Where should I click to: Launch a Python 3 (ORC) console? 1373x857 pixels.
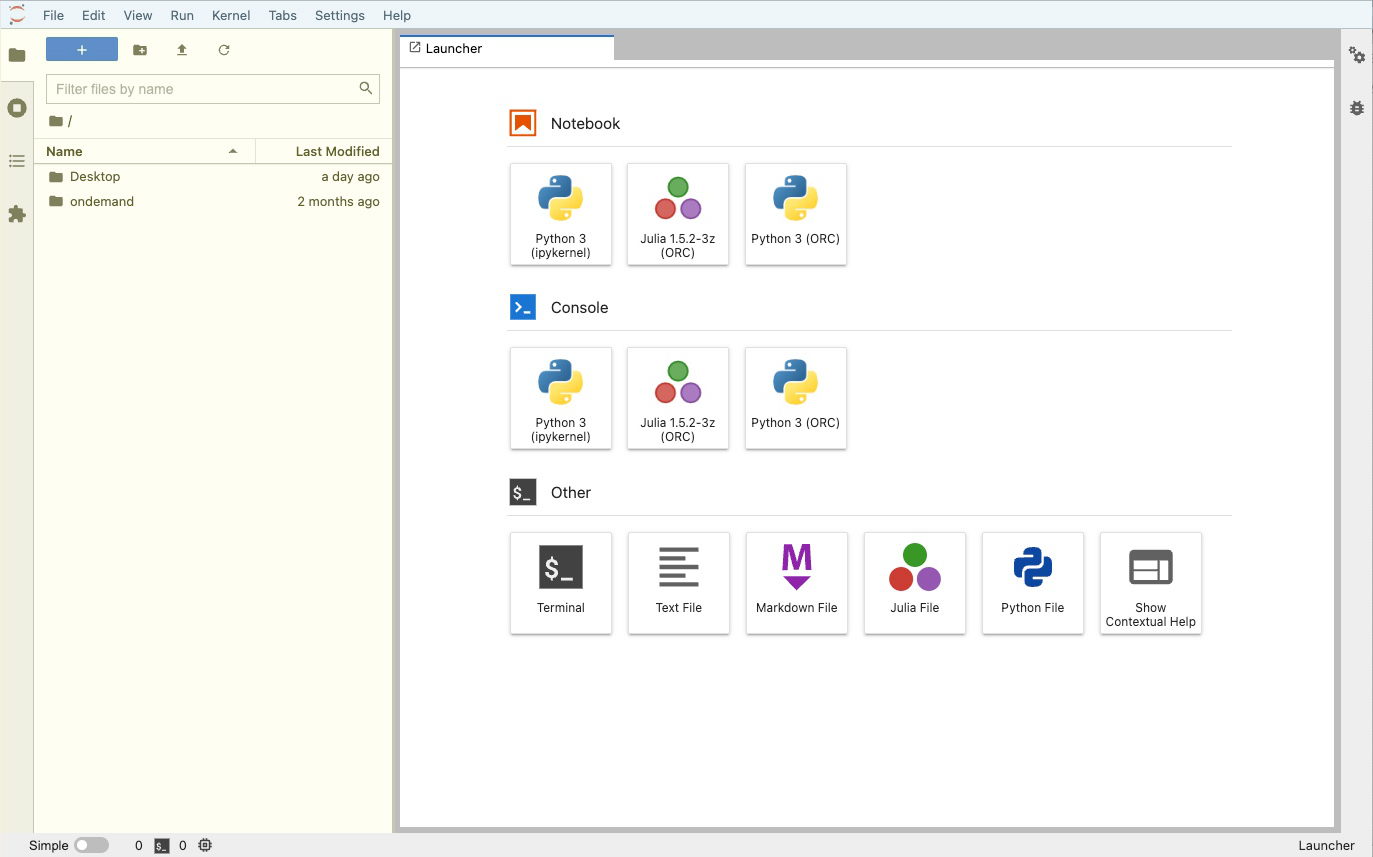[796, 398]
